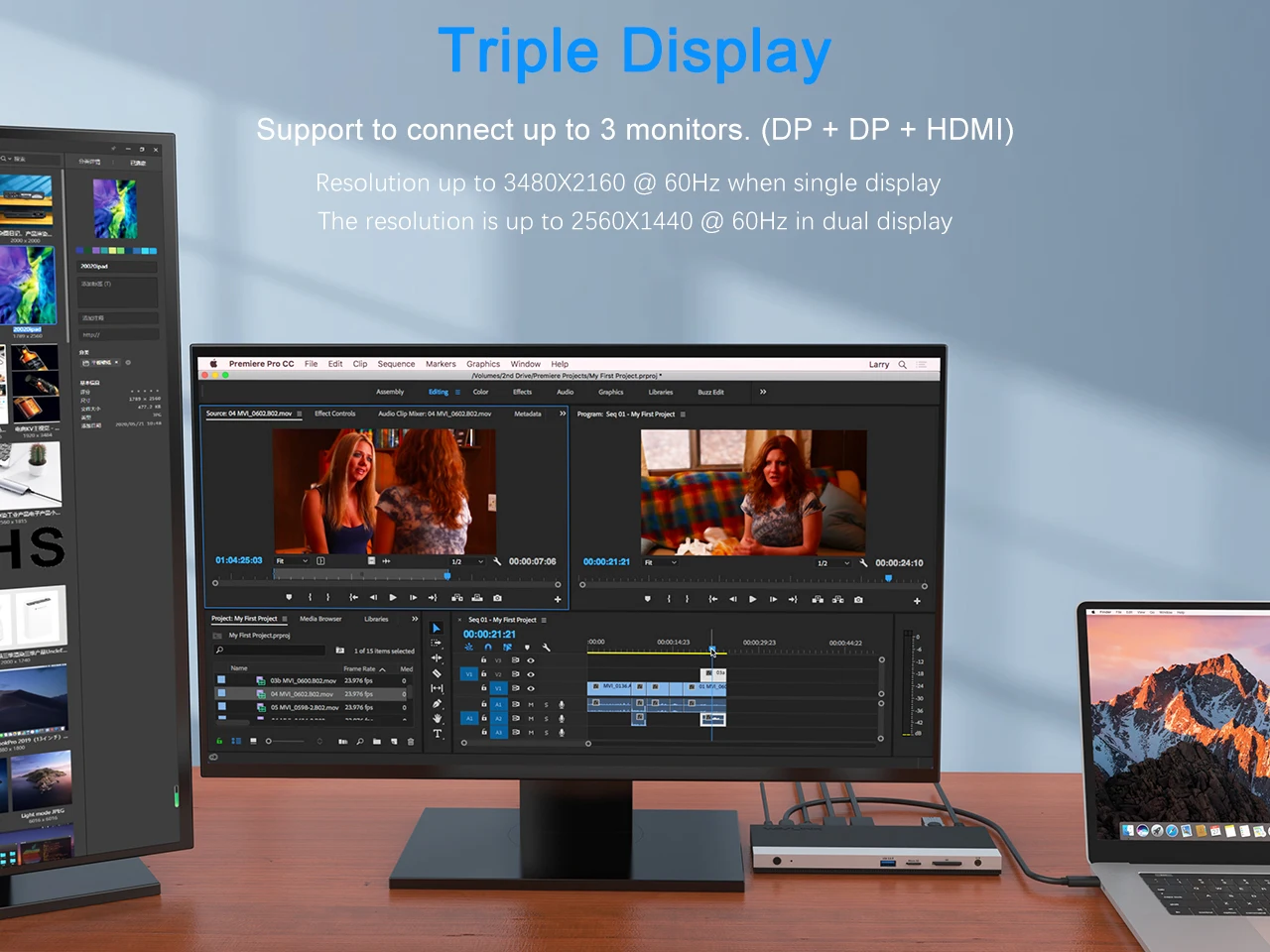This screenshot has height=952, width=1270.
Task: Toggle lock on V3 track
Action: point(484,659)
